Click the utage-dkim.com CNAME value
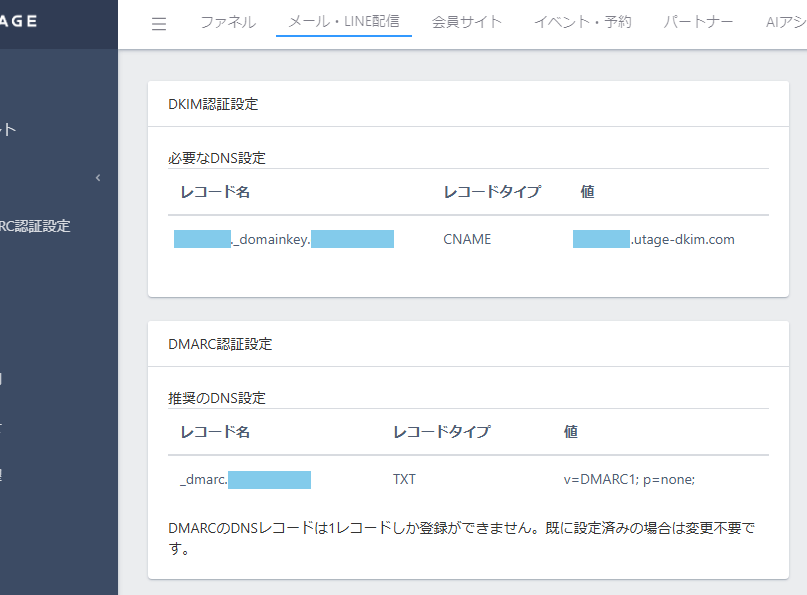The image size is (807, 595). (654, 239)
